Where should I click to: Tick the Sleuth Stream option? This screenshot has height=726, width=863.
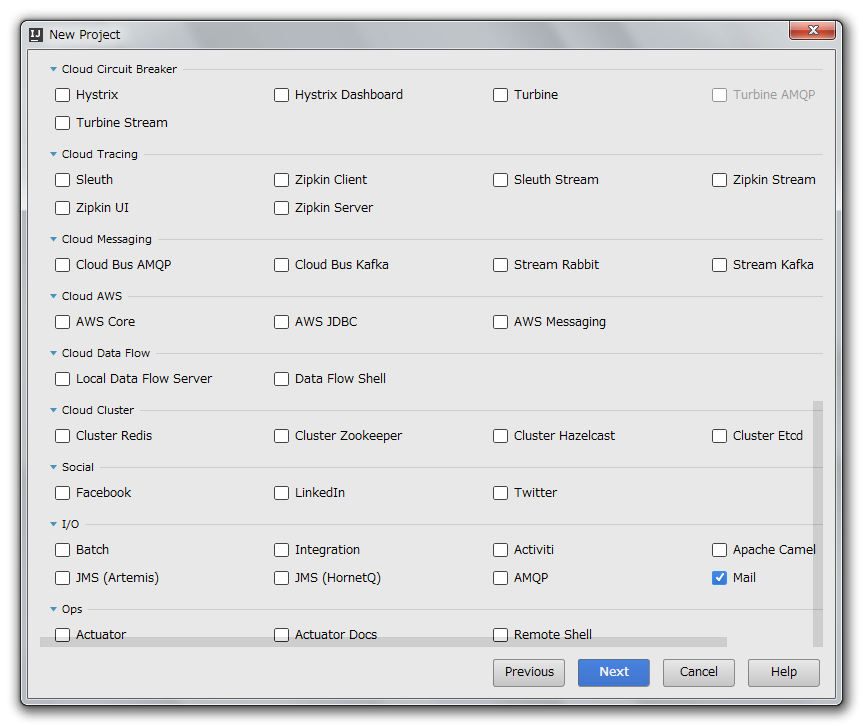(x=500, y=180)
